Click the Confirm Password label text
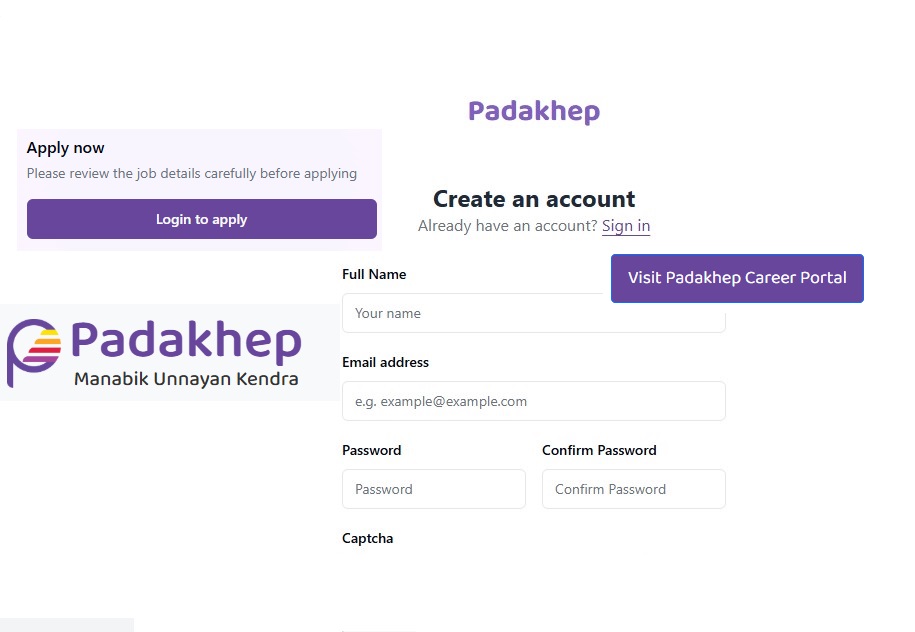Screen dimensions: 915x632 point(599,451)
